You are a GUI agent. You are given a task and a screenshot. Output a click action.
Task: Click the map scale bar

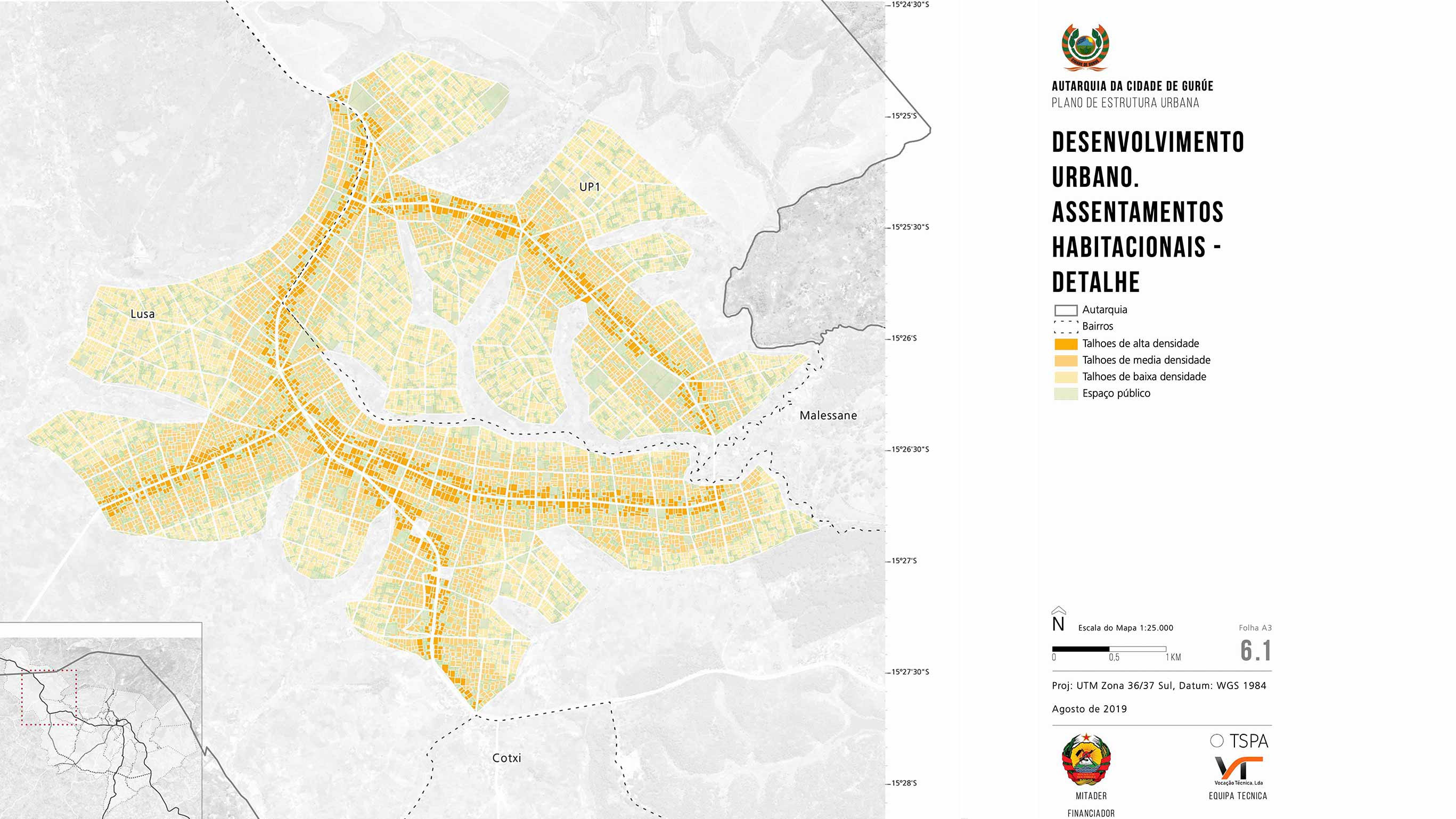(x=1109, y=649)
